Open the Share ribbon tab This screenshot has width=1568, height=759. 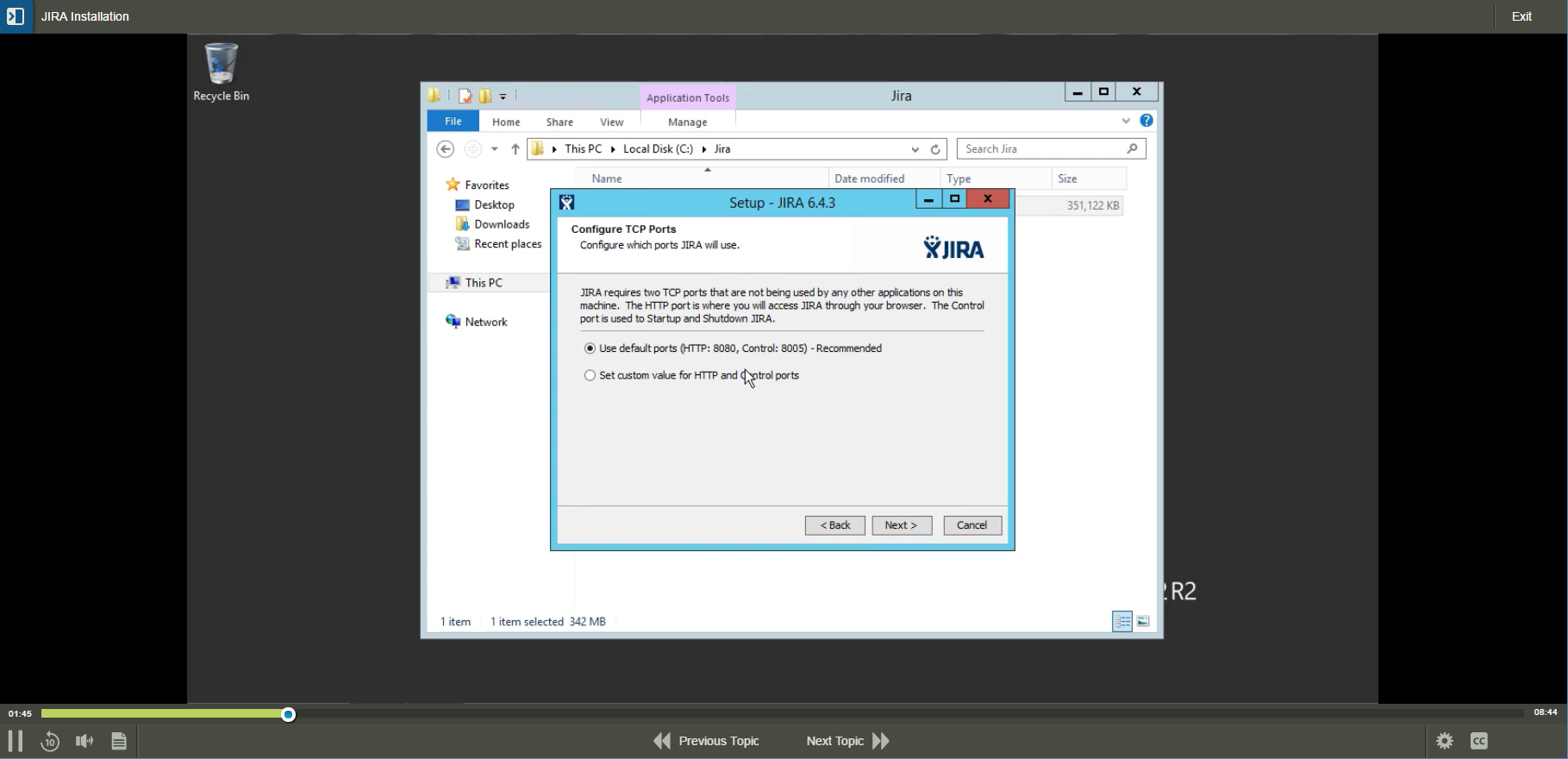[x=559, y=122]
